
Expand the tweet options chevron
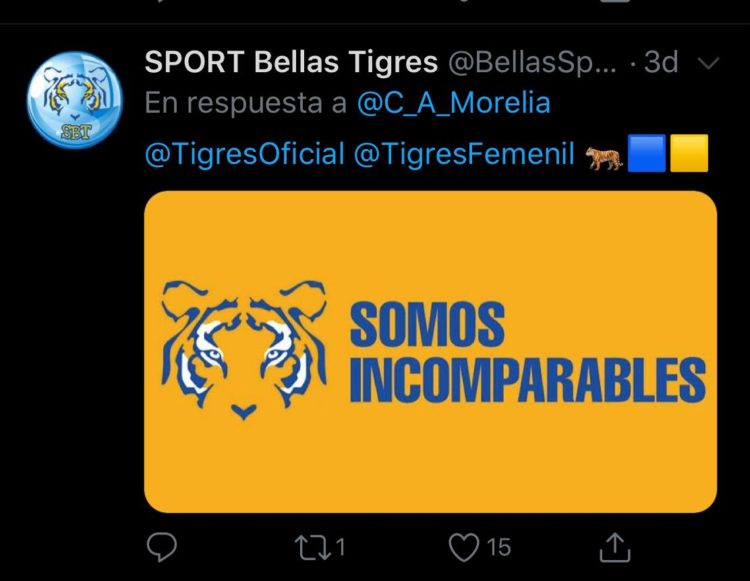[x=709, y=63]
